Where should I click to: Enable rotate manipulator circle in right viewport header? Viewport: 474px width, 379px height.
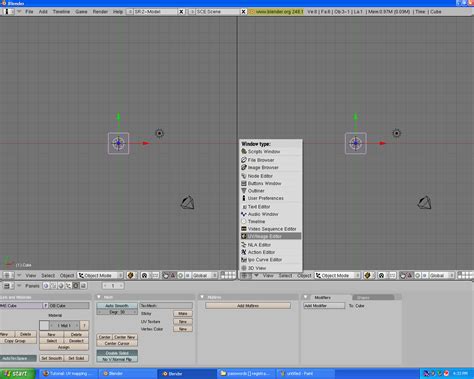pos(417,276)
